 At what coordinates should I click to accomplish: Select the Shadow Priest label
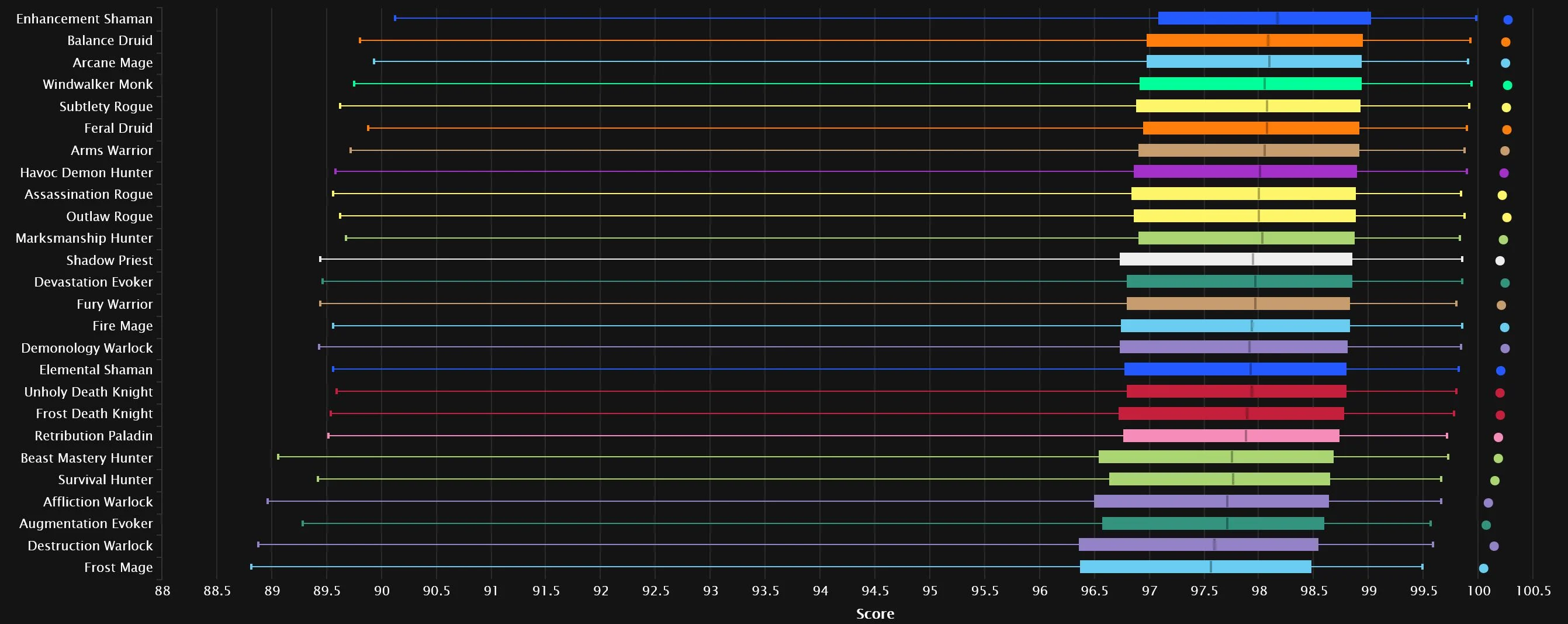(x=109, y=260)
